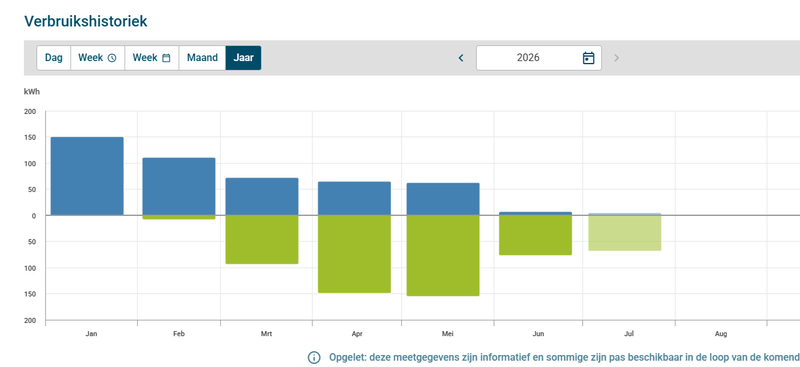Viewport: 800px width, 367px height.
Task: Select the Dag view tab
Action: (x=54, y=58)
